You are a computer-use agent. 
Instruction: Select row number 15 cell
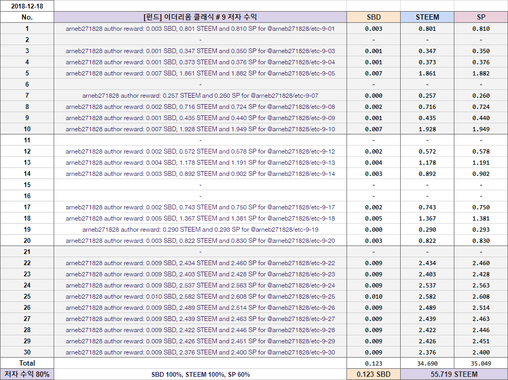(27, 185)
